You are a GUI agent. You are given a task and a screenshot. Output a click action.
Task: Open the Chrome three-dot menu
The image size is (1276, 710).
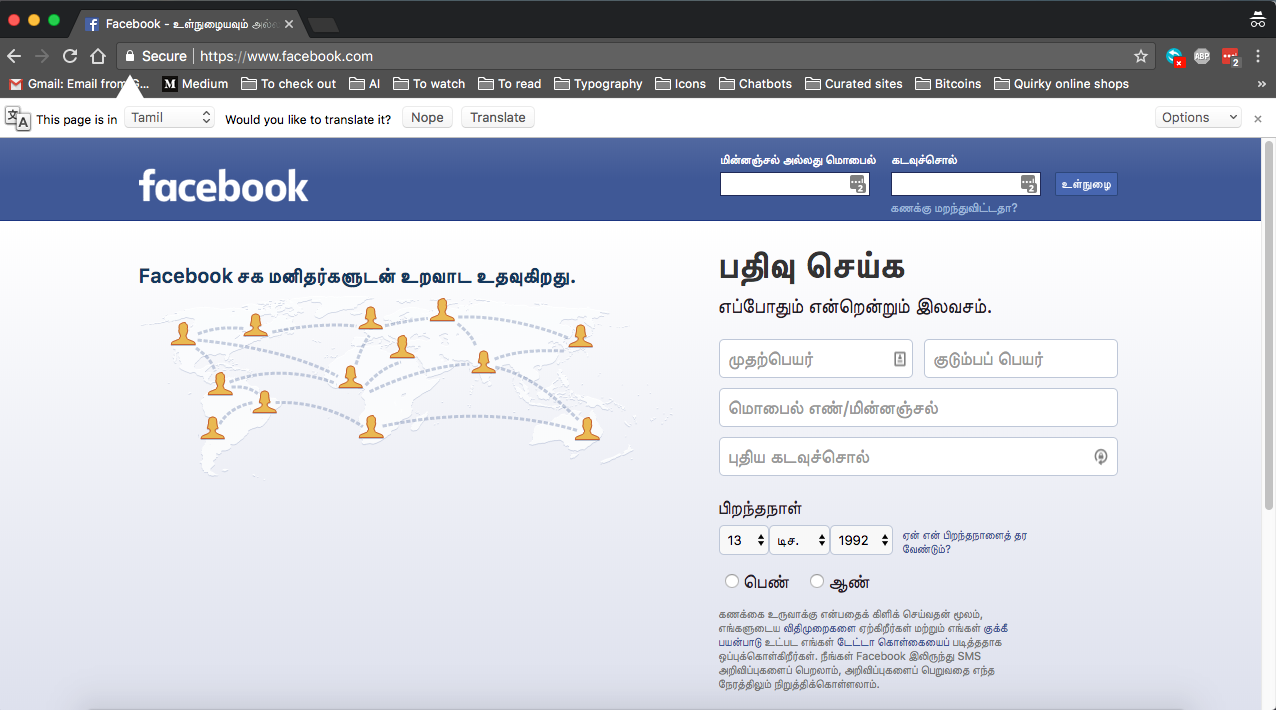[x=1258, y=56]
